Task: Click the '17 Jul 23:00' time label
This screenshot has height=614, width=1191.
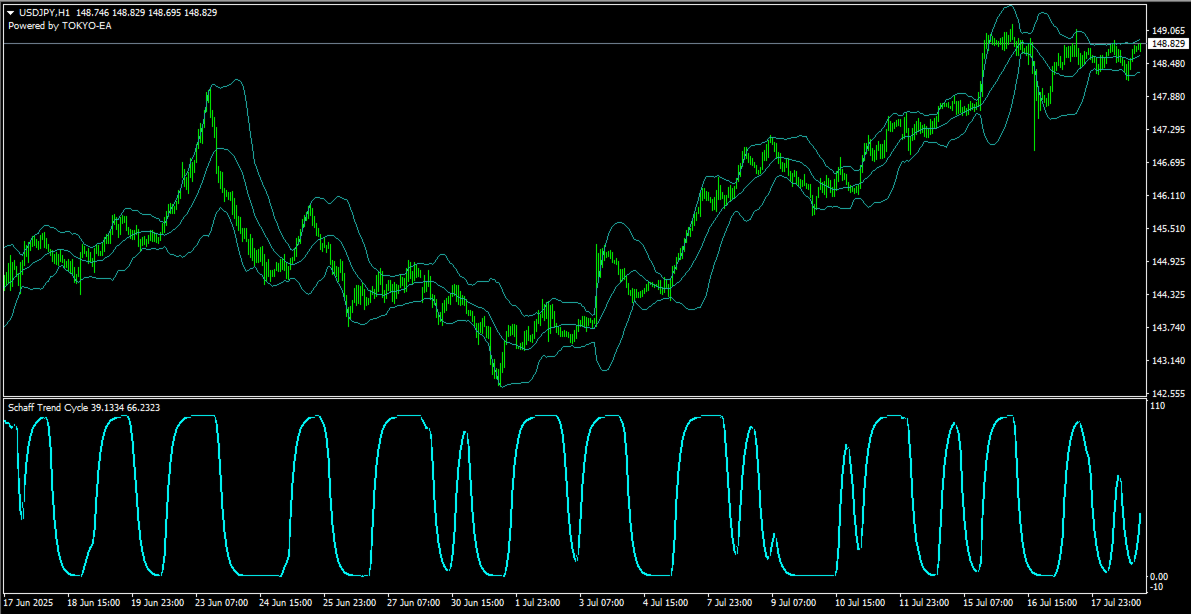Action: (1117, 603)
